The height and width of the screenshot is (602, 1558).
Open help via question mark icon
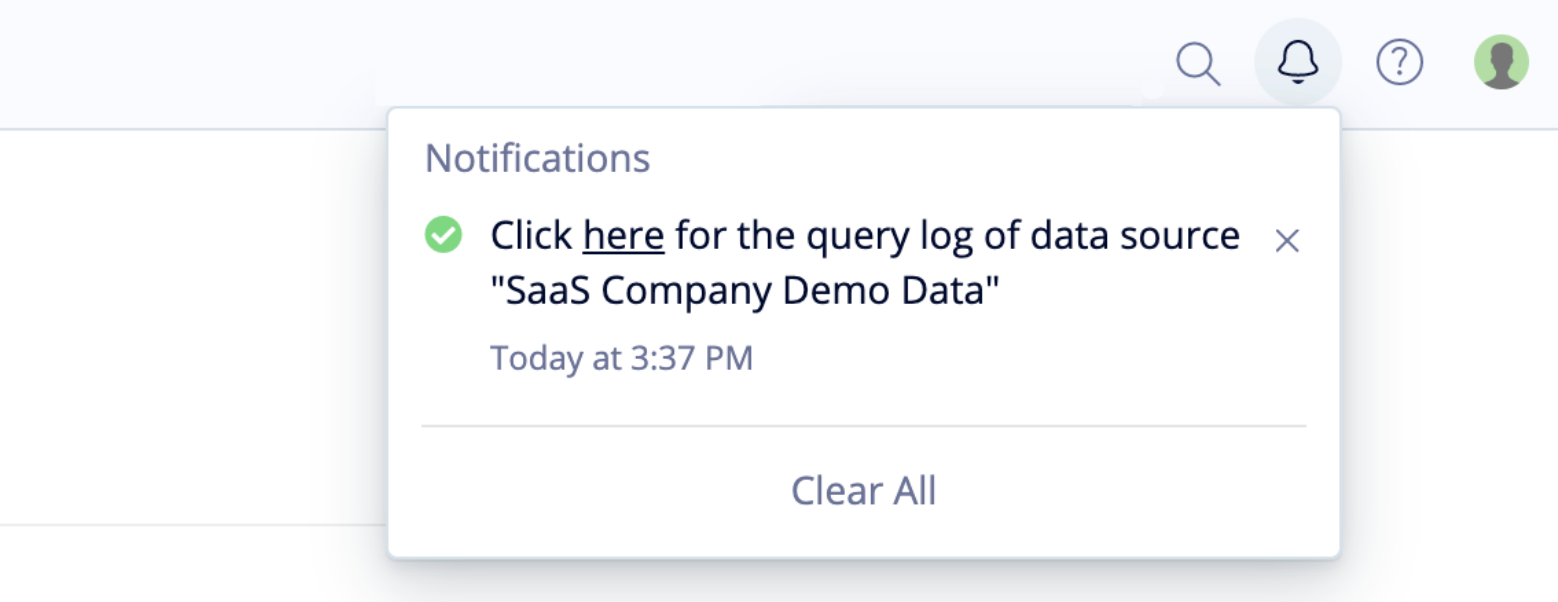[x=1400, y=62]
